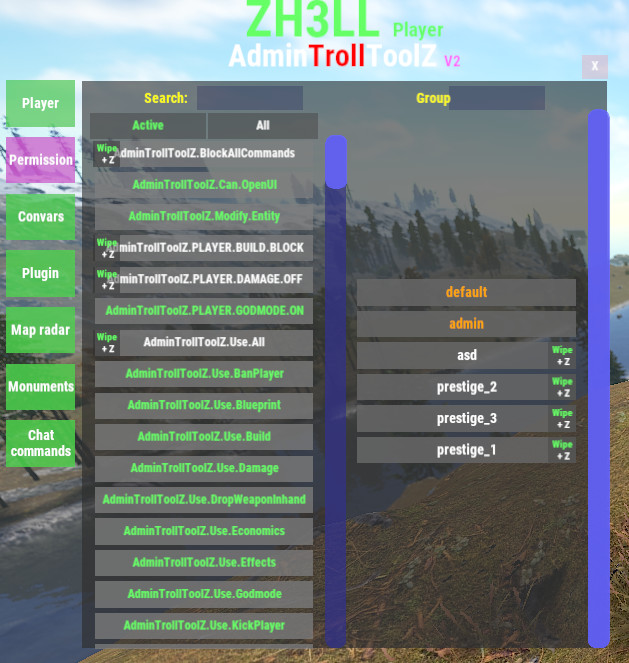
Task: Toggle AdminTrollToolZ.Use.Blueprint permission
Action: pyautogui.click(x=204, y=405)
